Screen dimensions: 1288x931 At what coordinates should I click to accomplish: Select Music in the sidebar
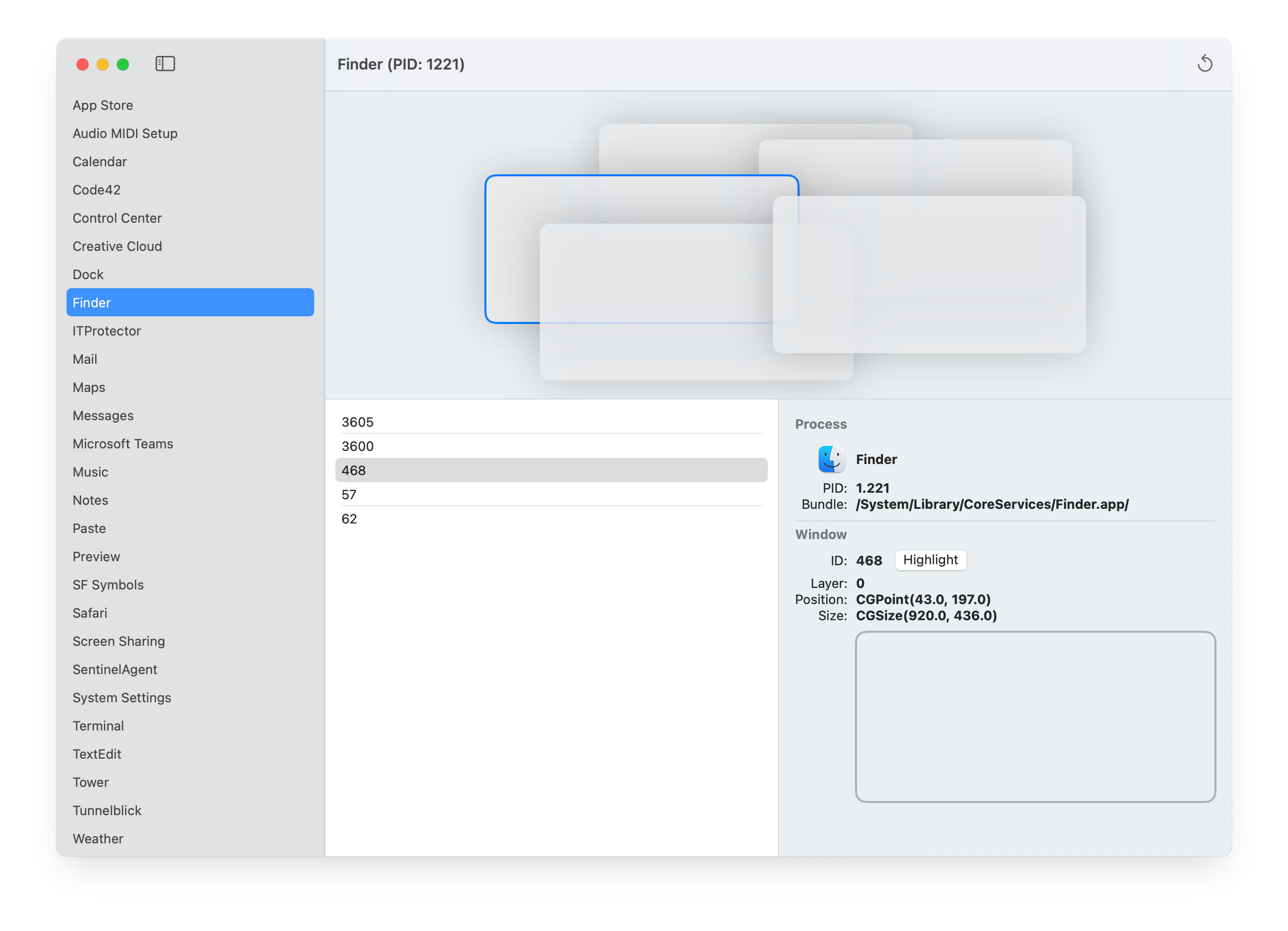pos(190,472)
